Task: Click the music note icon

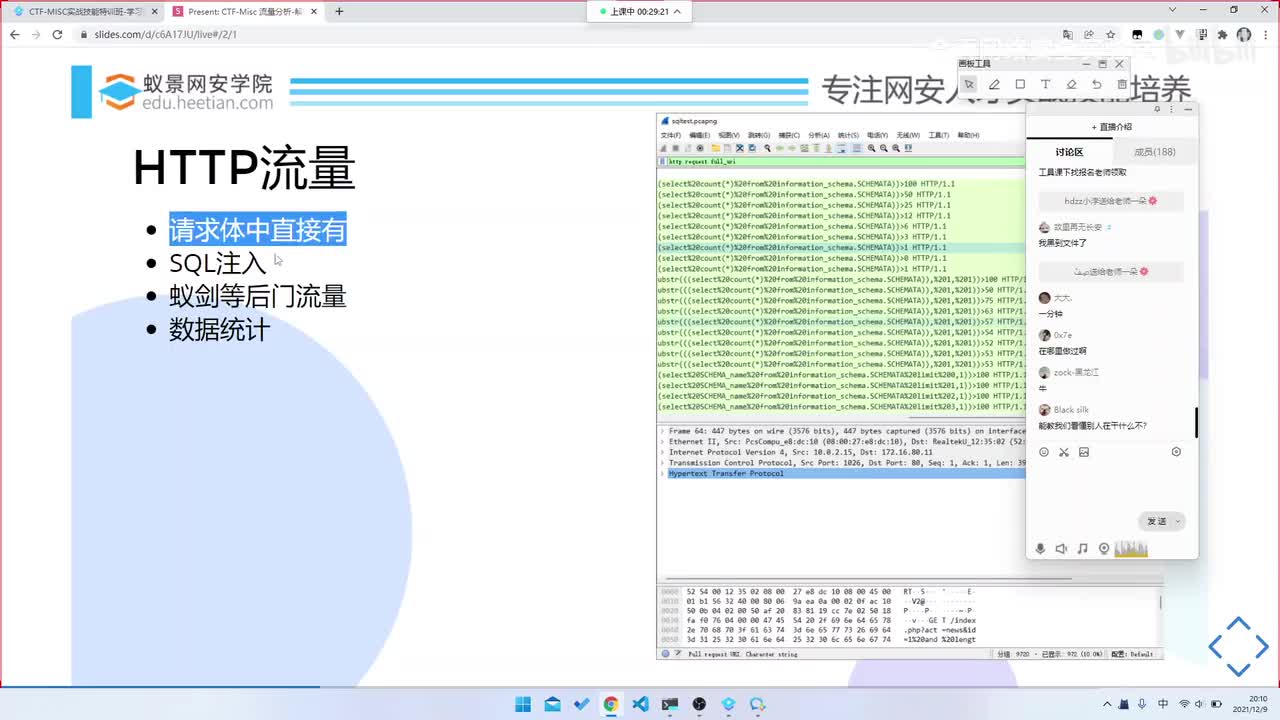Action: (x=1082, y=549)
